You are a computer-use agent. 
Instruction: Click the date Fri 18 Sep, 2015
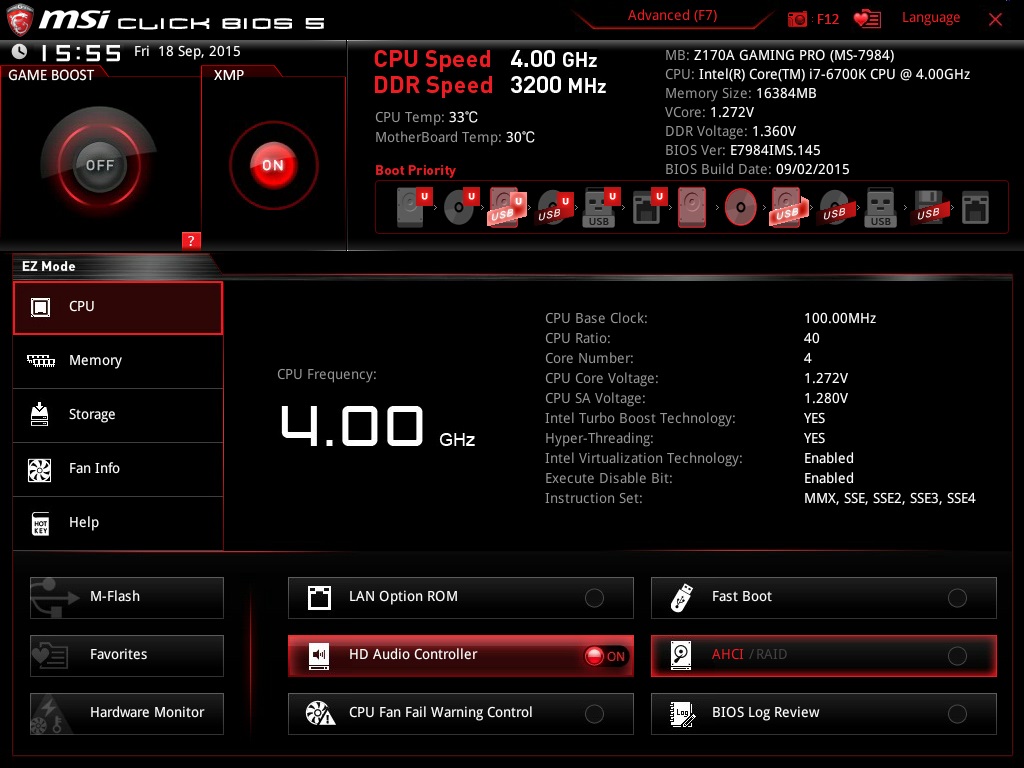point(187,52)
